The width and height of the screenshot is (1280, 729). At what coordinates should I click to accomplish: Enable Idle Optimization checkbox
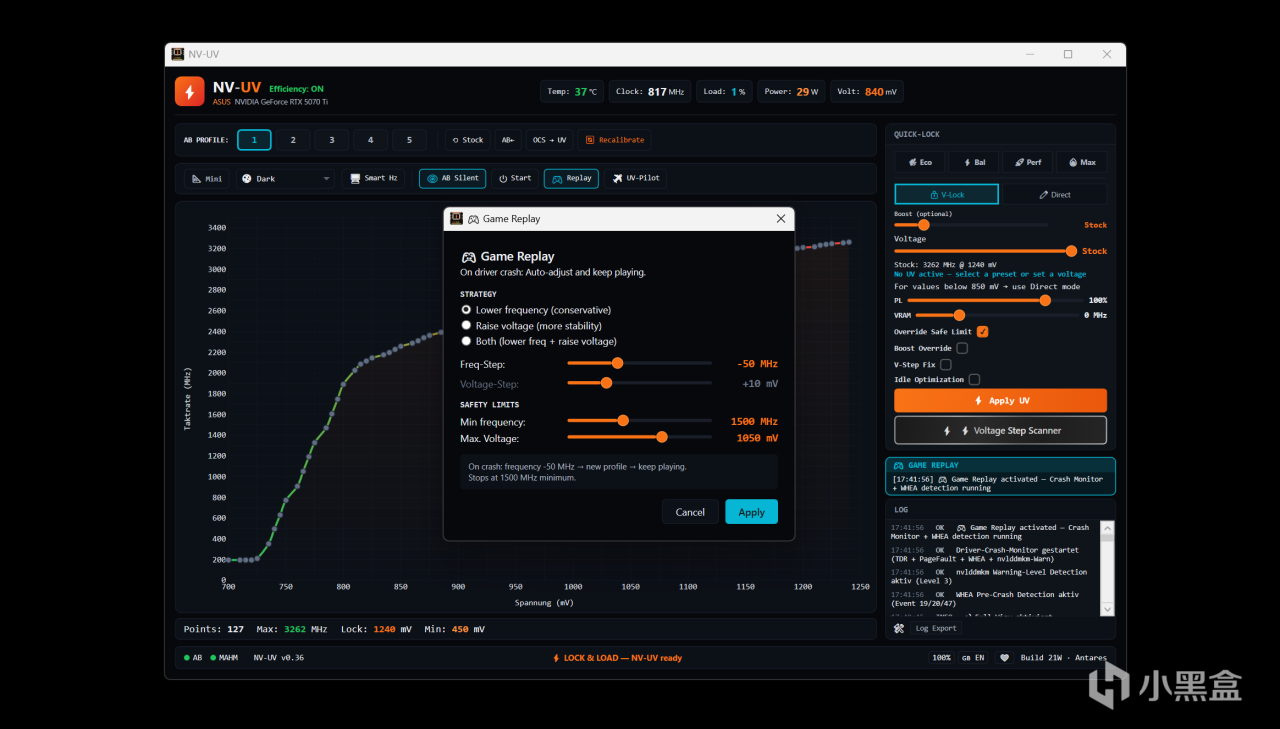(x=974, y=380)
